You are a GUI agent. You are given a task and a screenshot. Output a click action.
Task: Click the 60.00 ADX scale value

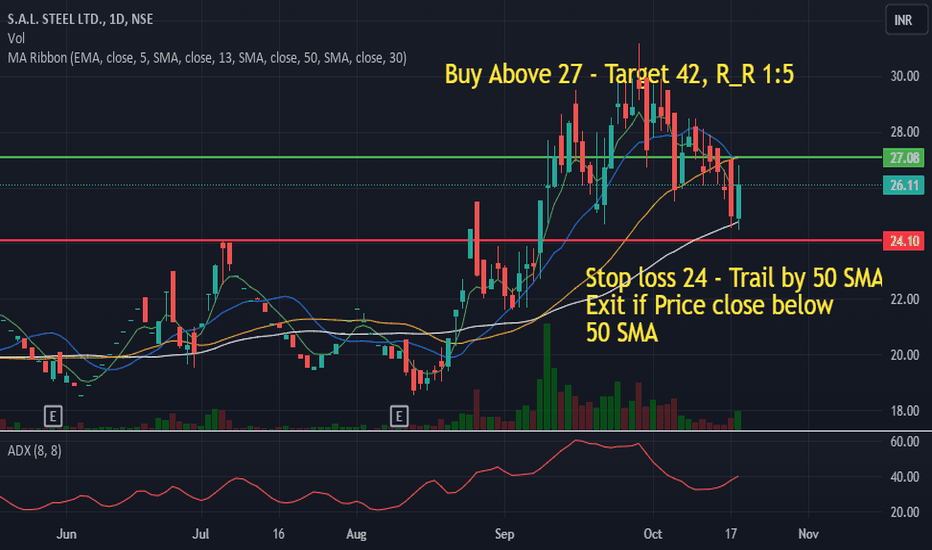pos(904,442)
